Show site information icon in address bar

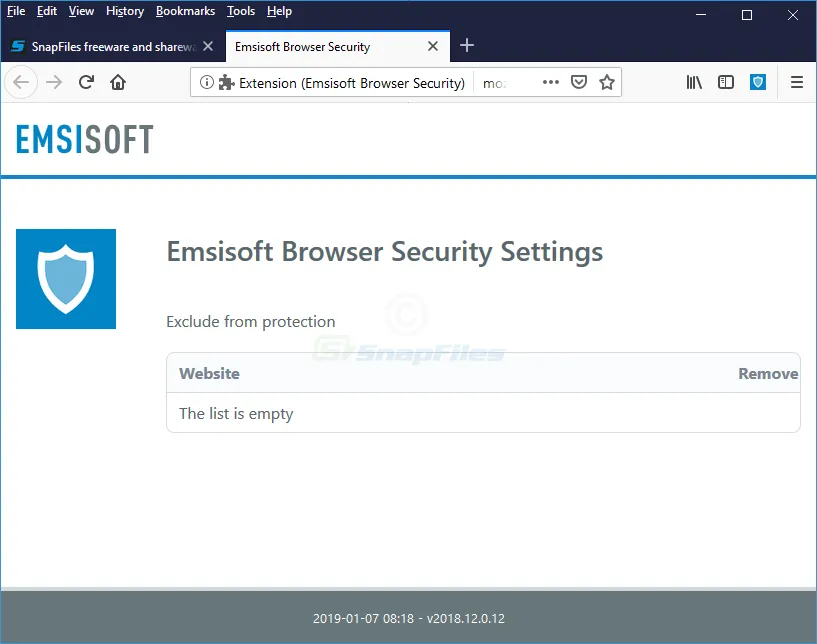(x=206, y=82)
